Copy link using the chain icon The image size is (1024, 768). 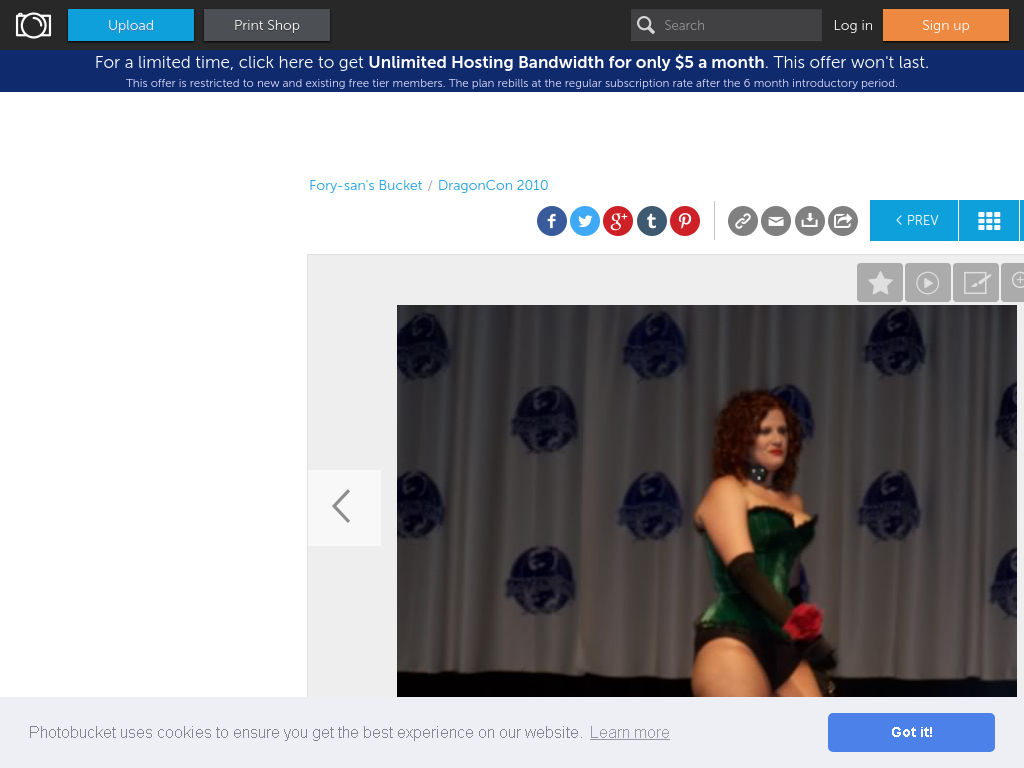tap(743, 221)
